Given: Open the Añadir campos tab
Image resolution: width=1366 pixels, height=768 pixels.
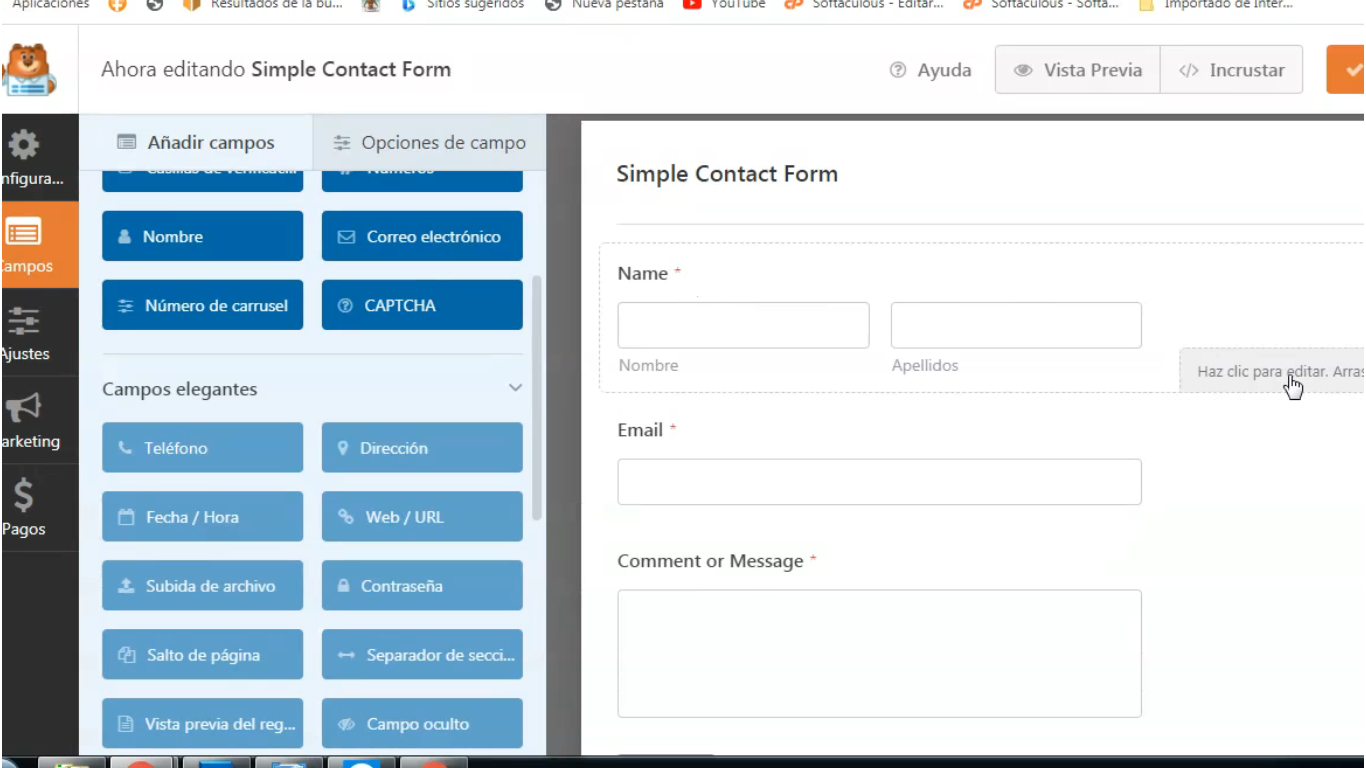Looking at the screenshot, I should click(x=195, y=142).
